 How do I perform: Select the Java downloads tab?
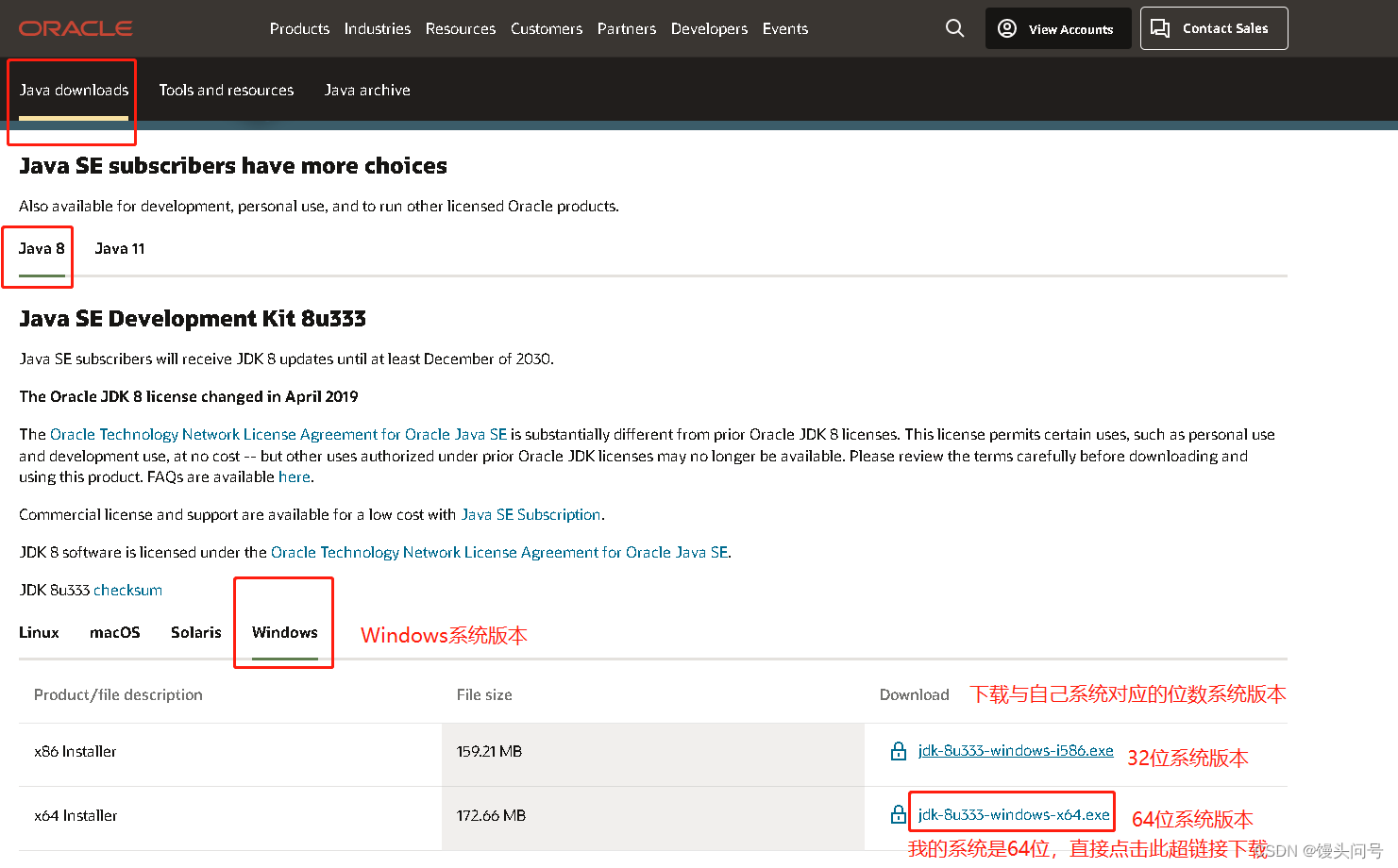[74, 91]
